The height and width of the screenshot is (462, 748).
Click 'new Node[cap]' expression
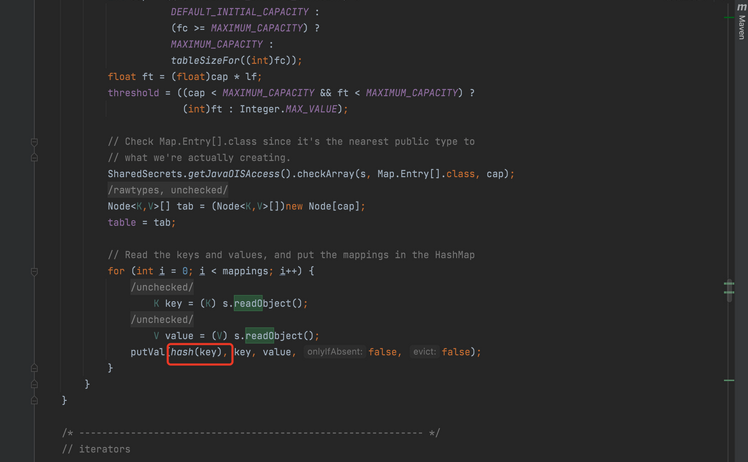pos(322,207)
